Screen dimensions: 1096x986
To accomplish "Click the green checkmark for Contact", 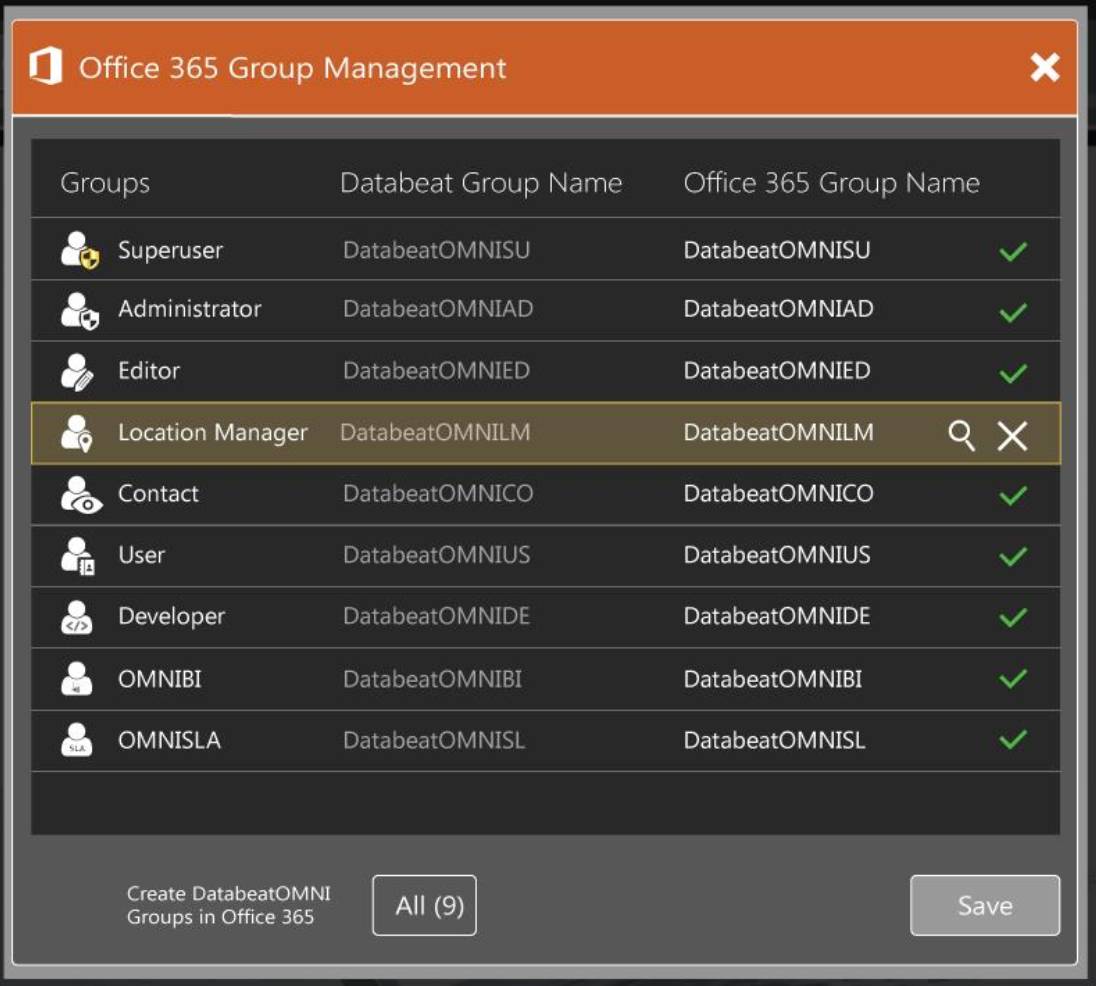I will (1013, 495).
